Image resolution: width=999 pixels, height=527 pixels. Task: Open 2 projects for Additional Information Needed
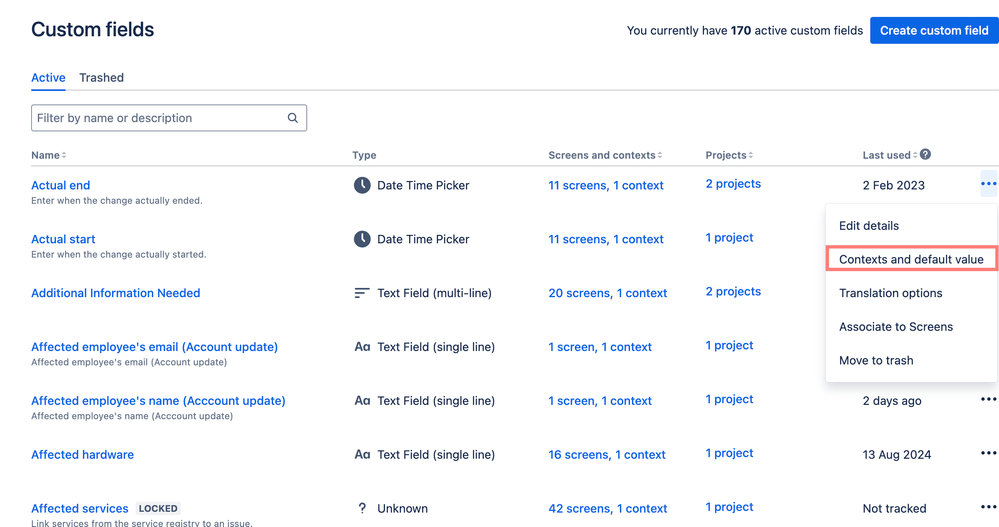[733, 291]
